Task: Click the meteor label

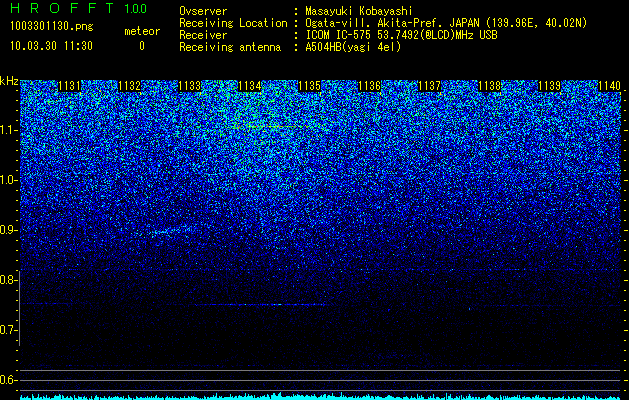Action: [142, 31]
